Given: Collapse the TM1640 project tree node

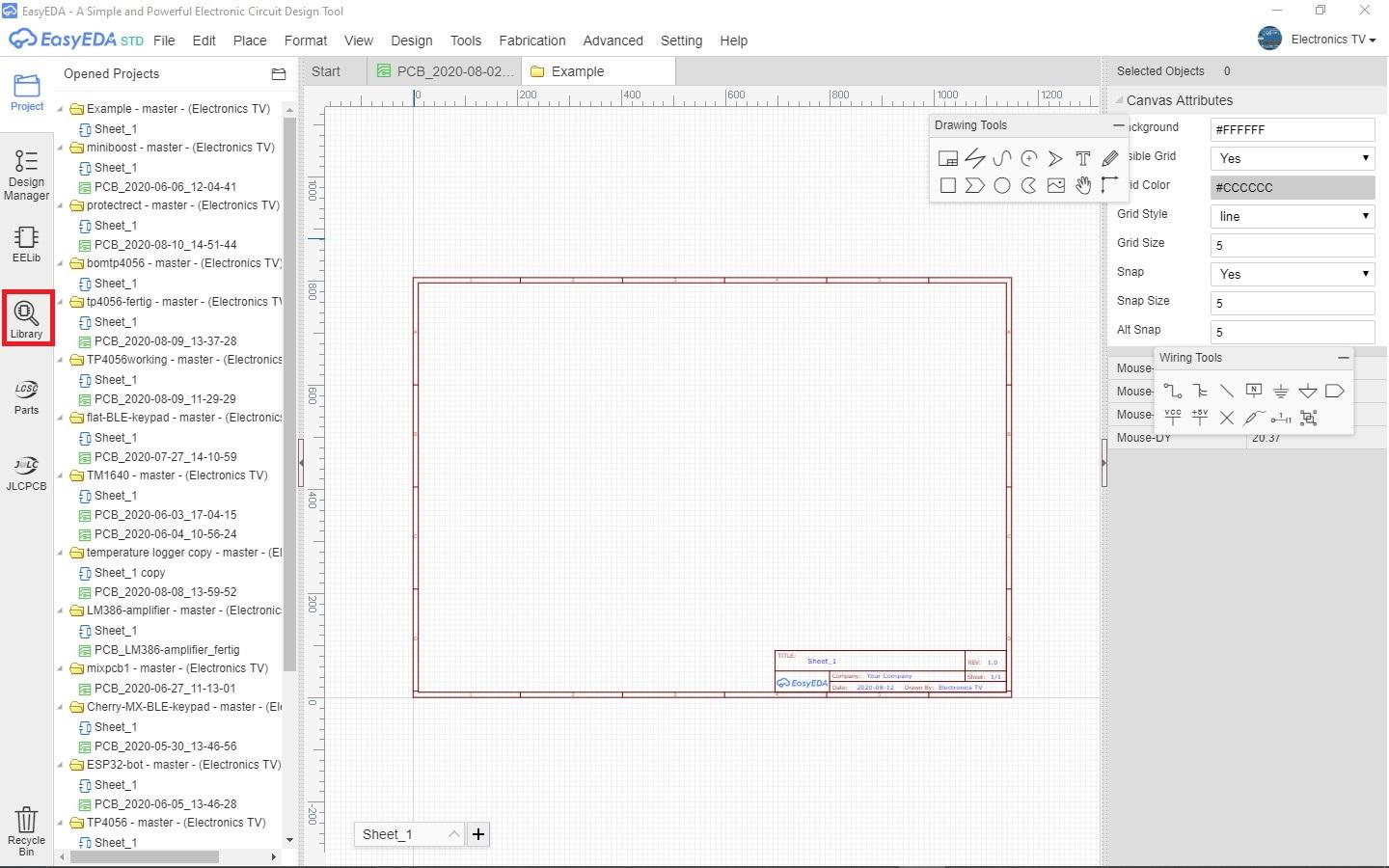Looking at the screenshot, I should [60, 475].
